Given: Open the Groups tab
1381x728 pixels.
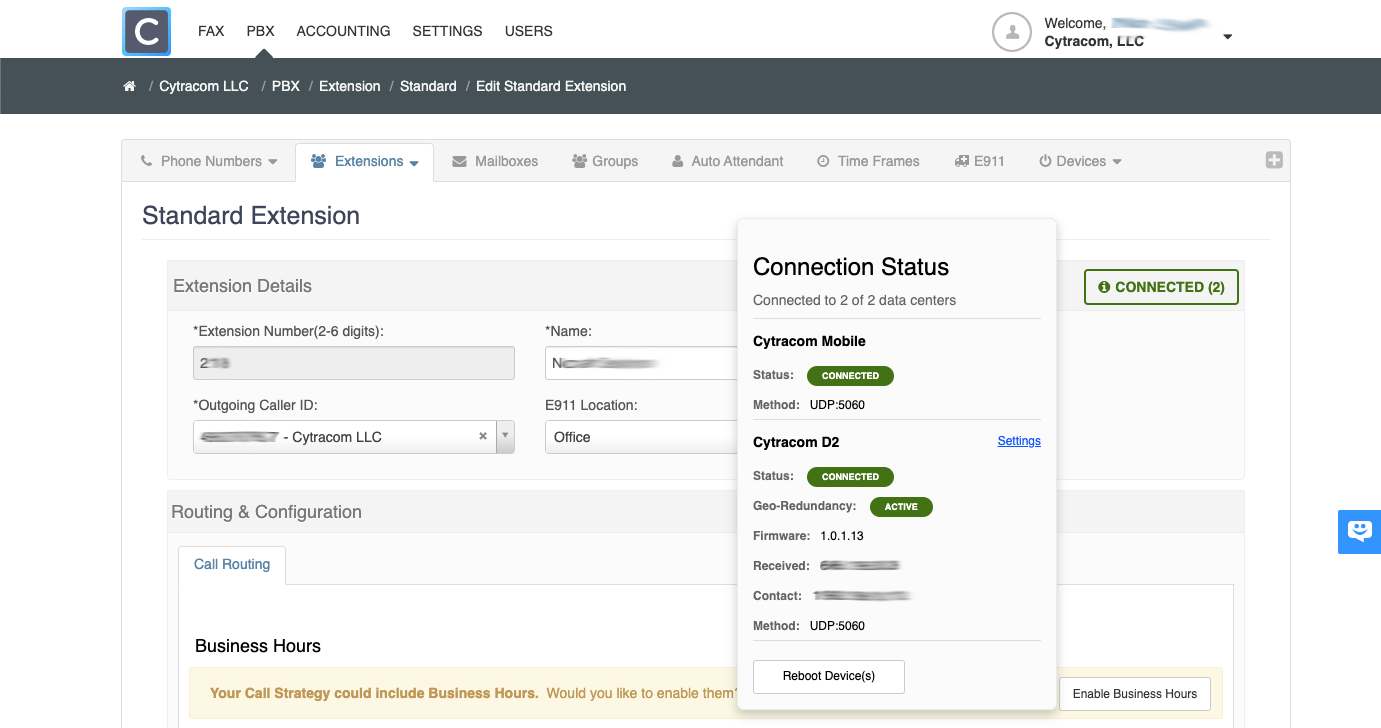Looking at the screenshot, I should (x=604, y=161).
